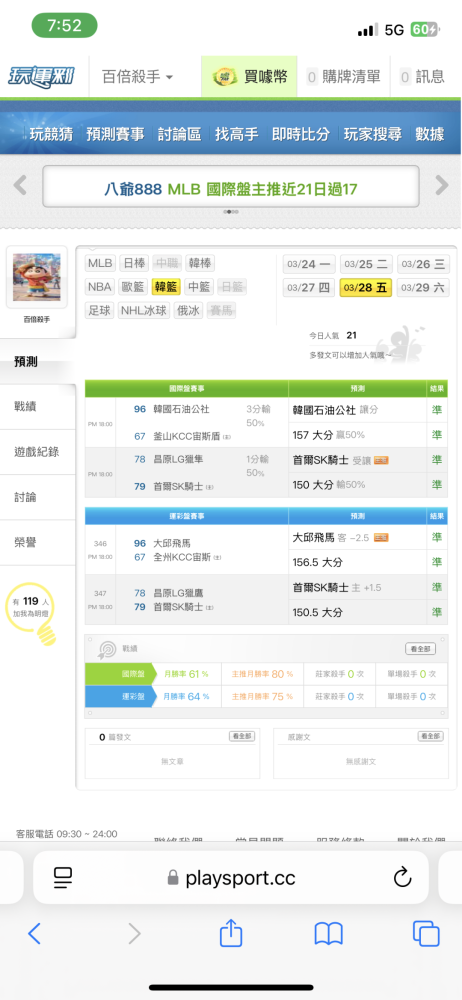Open the 百倍殺手 profile avatar
This screenshot has height=1000, width=462.
[36, 277]
